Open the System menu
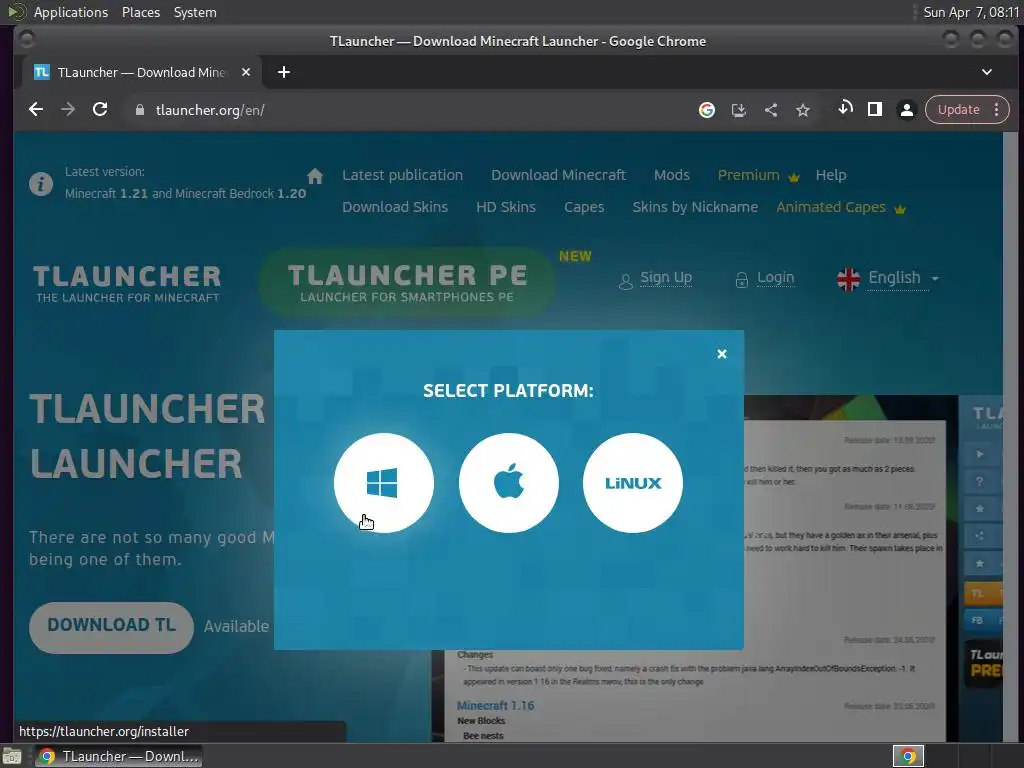 point(195,12)
